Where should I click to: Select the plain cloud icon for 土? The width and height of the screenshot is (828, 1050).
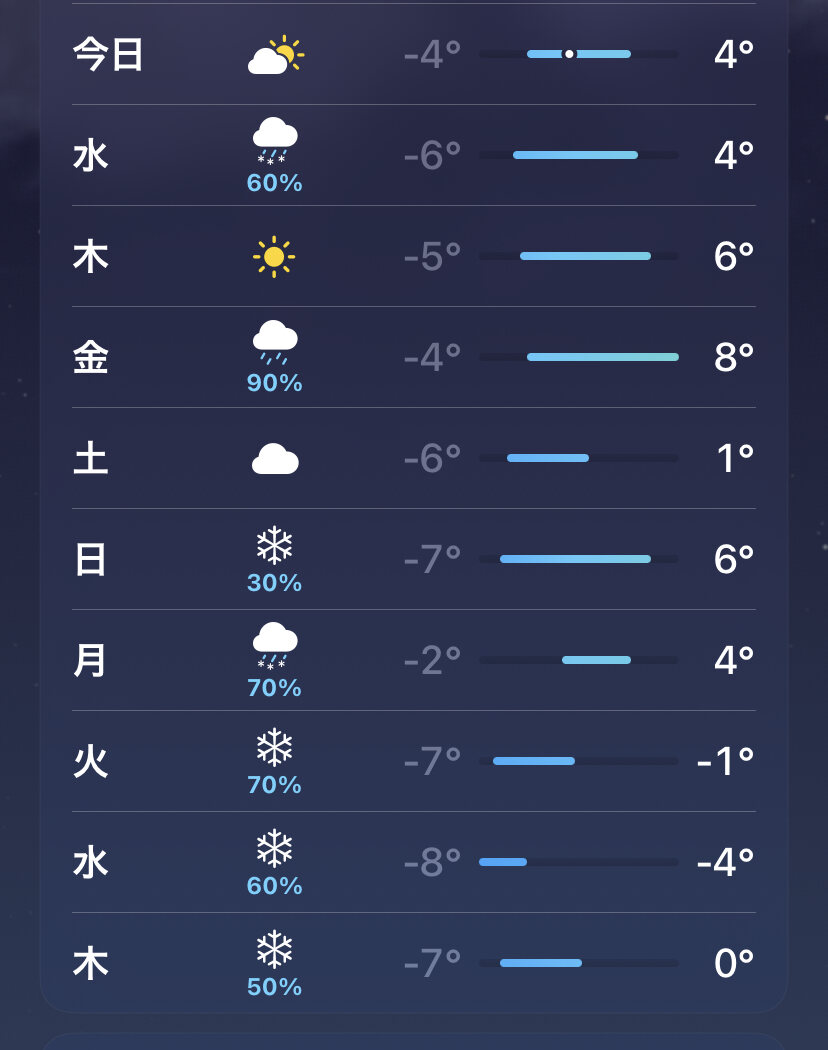[275, 459]
